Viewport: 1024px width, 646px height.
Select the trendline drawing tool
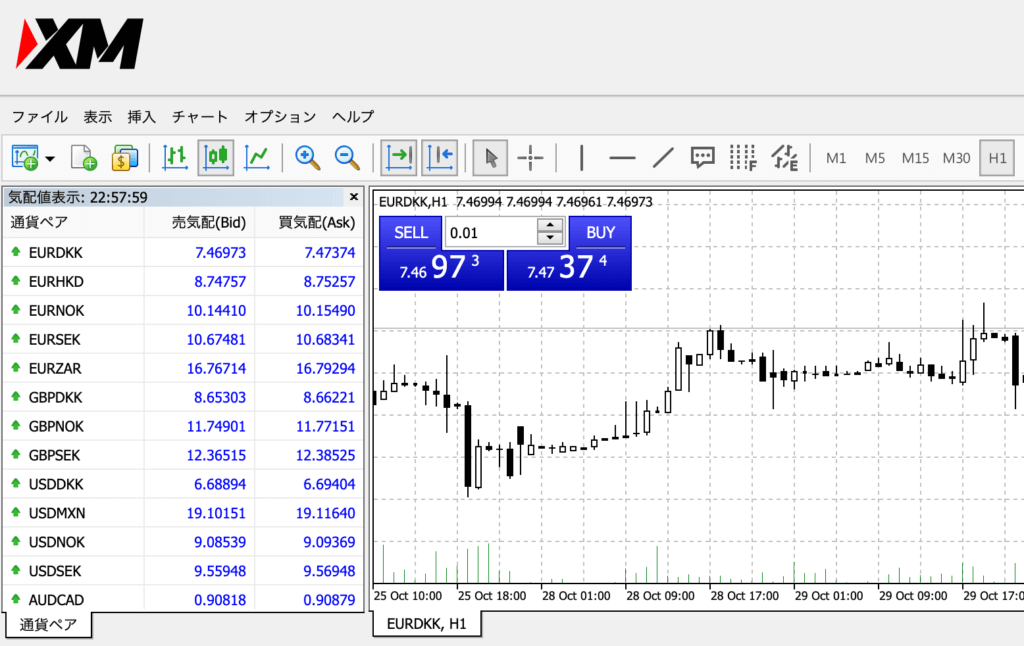[x=661, y=157]
